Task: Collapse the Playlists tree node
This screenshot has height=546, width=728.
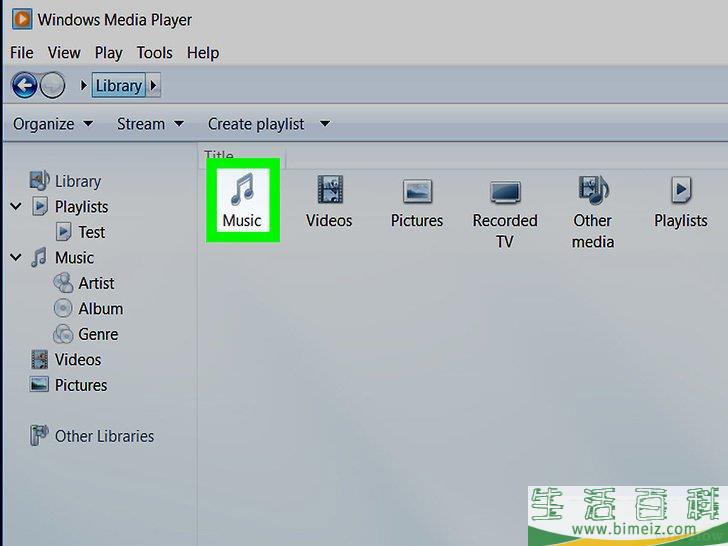Action: (x=16, y=206)
